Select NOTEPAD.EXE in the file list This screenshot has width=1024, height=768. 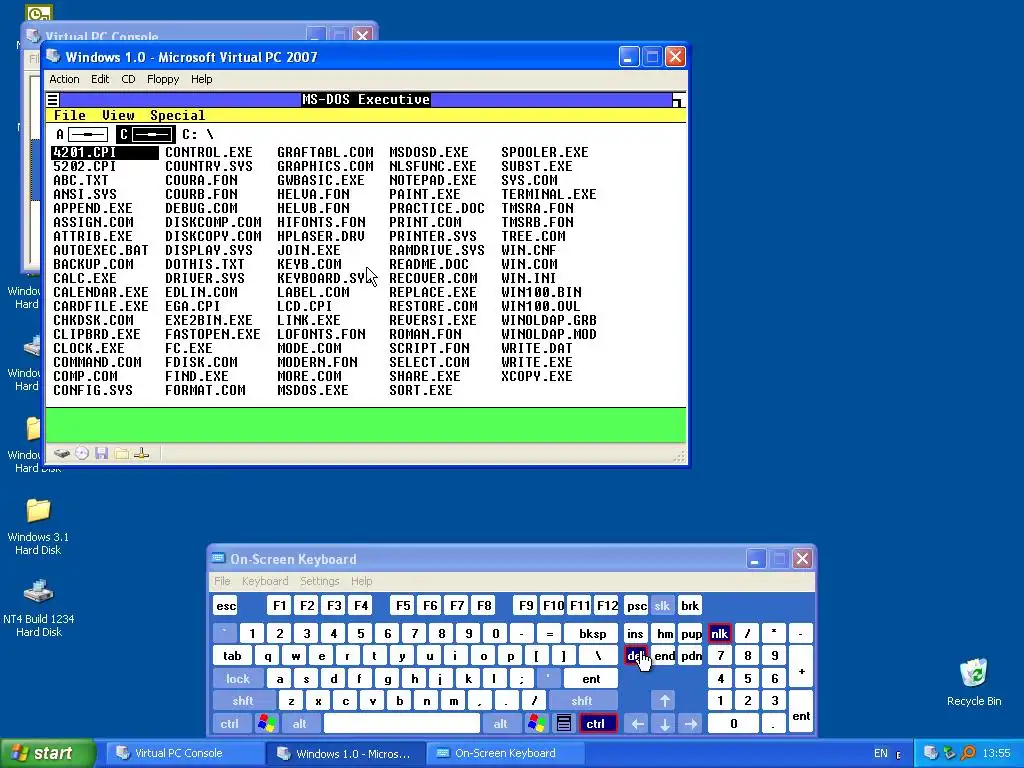[x=433, y=180]
